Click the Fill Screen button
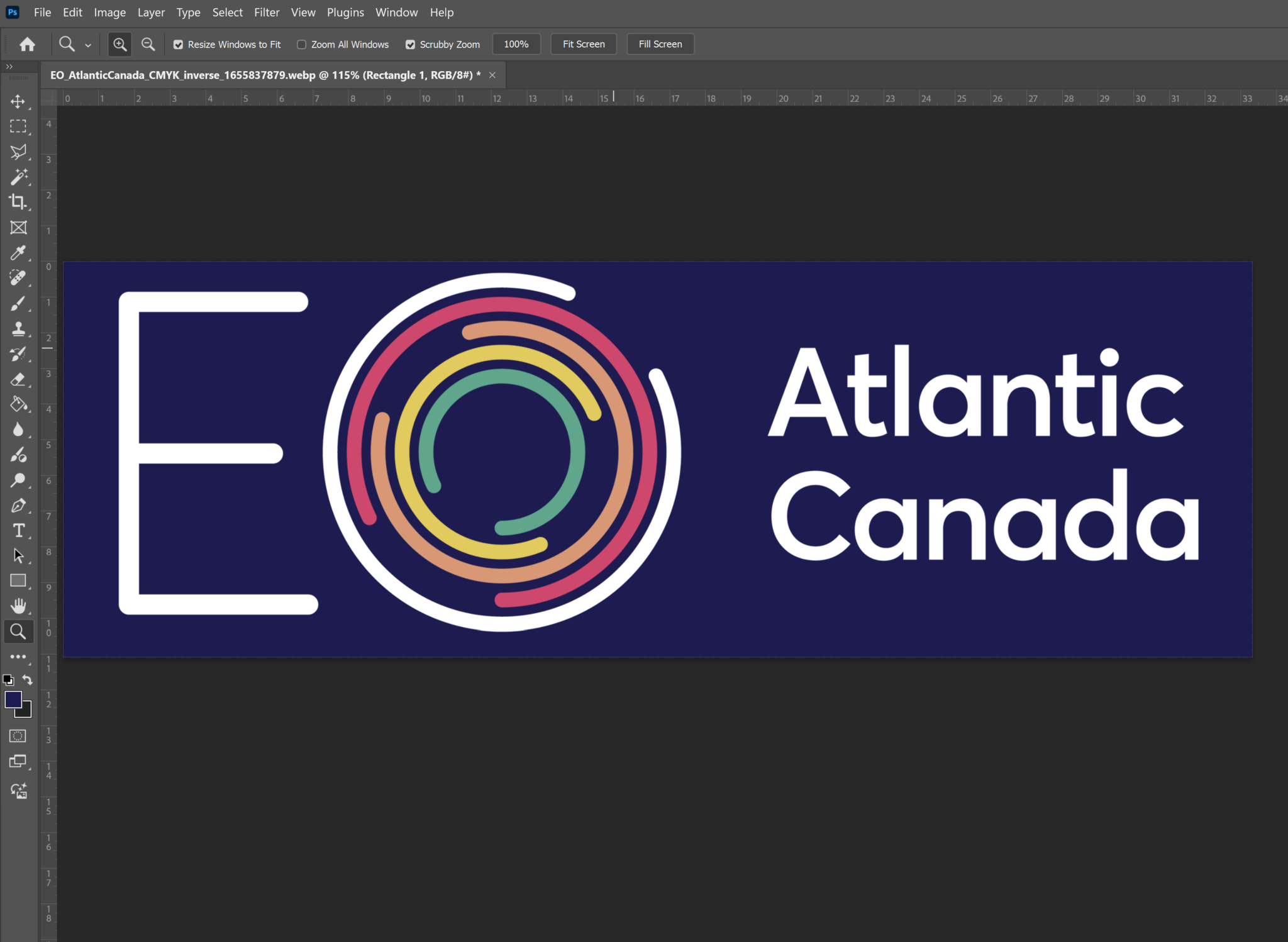1288x942 pixels. (x=660, y=44)
